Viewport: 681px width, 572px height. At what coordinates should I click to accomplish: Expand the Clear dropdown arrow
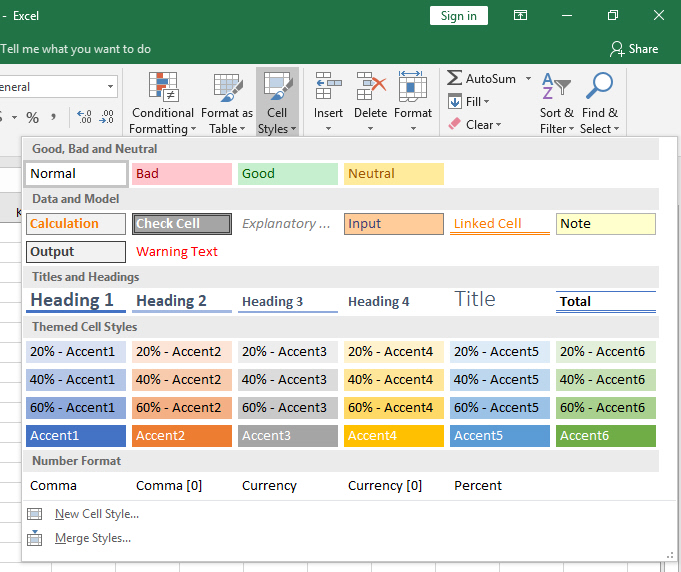pyautogui.click(x=498, y=125)
